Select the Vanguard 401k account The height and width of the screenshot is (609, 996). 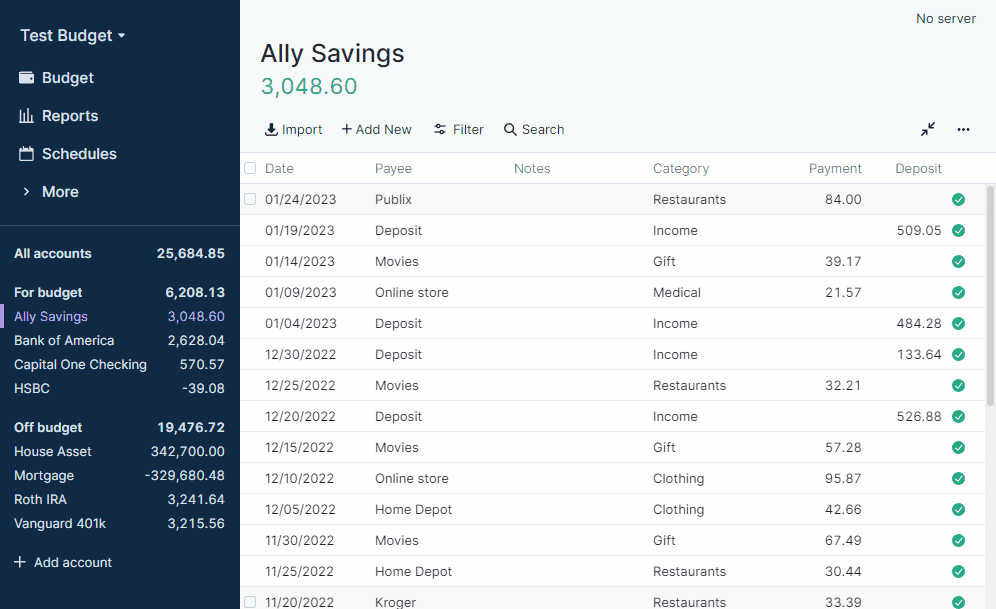[x=119, y=524]
